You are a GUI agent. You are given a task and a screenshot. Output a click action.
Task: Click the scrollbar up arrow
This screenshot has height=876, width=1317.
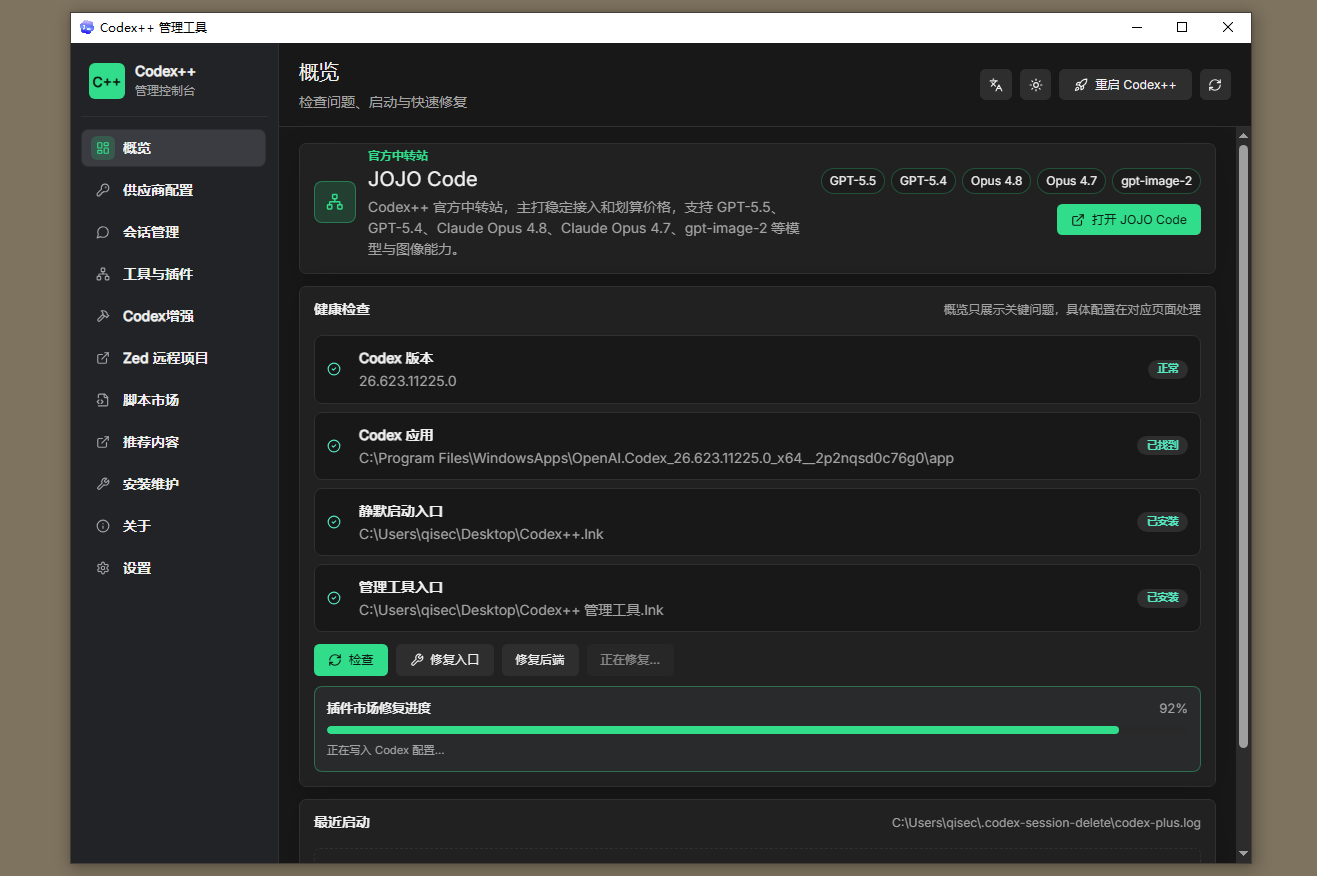coord(1244,136)
